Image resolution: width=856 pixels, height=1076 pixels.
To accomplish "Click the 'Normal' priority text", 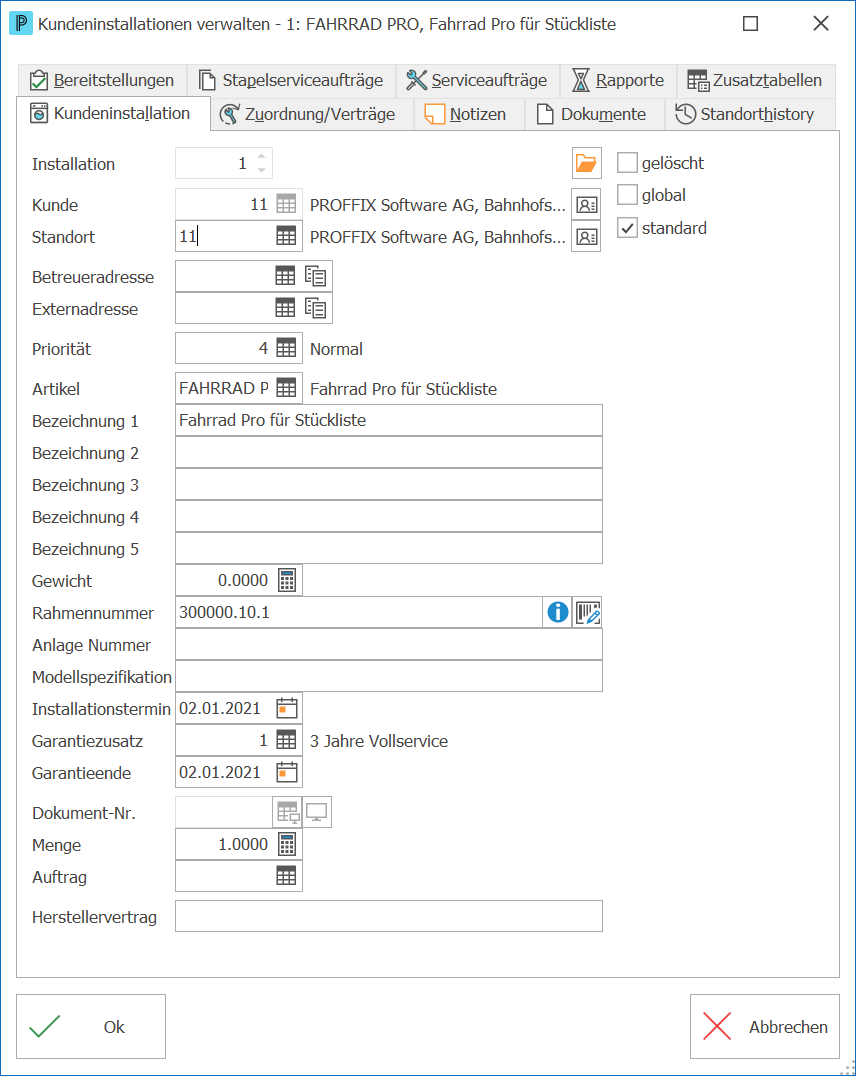I will click(336, 349).
